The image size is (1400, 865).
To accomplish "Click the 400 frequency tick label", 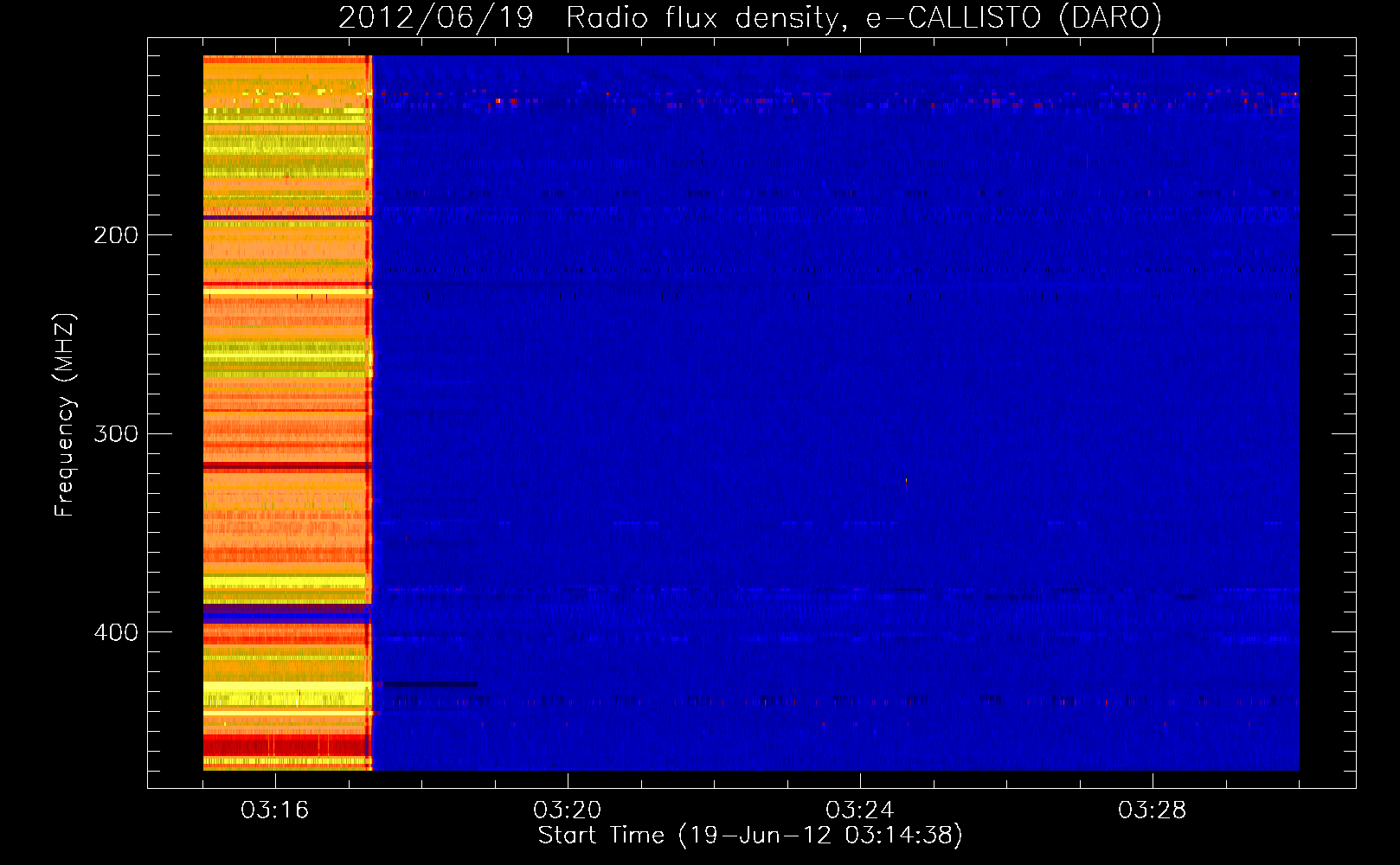I will (x=116, y=633).
